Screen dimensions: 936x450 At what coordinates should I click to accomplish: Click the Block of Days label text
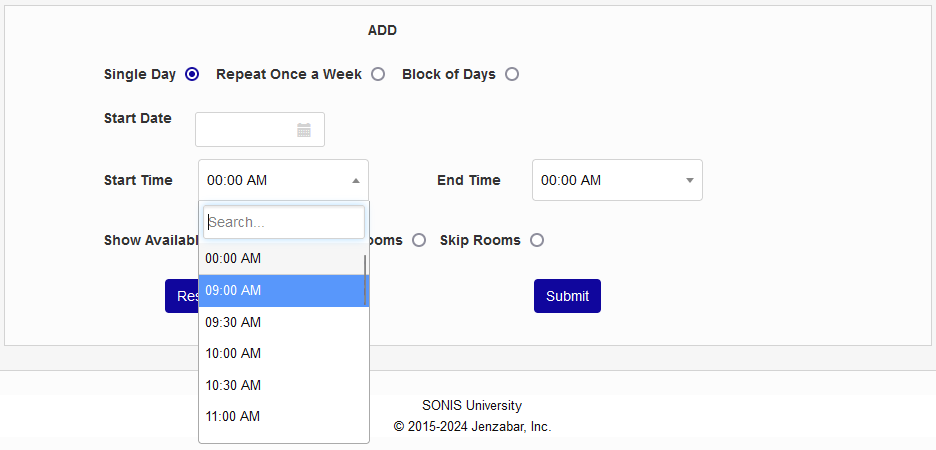click(x=448, y=74)
